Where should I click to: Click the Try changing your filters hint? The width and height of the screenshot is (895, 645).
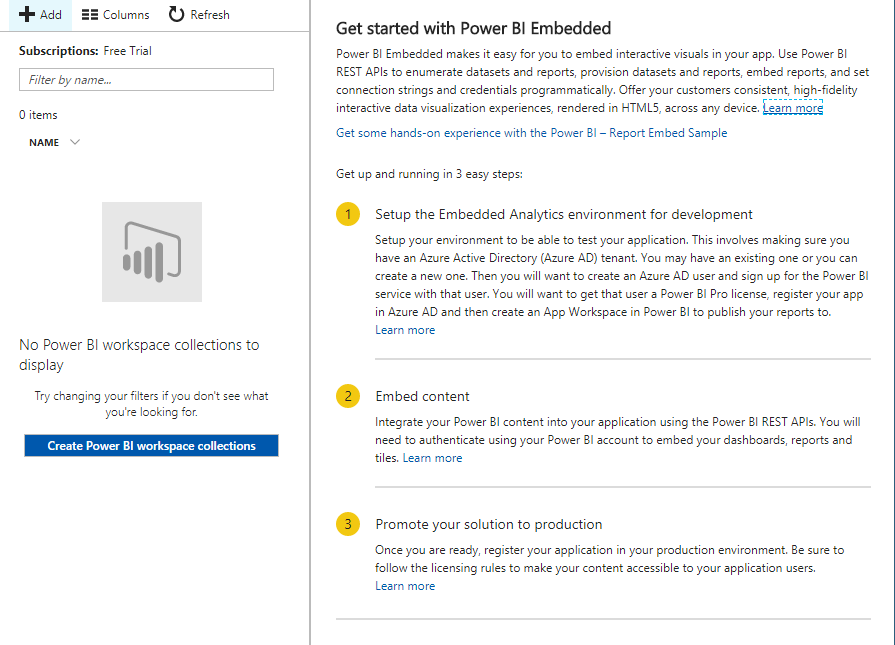tap(151, 404)
